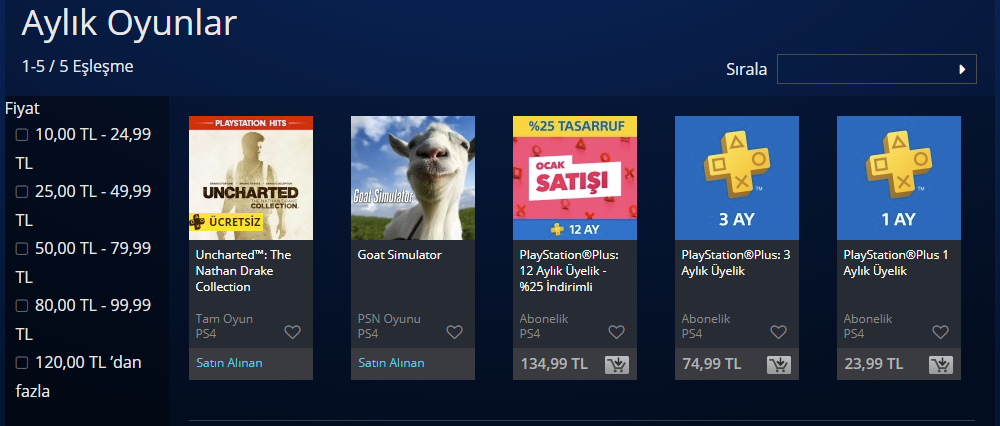Open the Sırala sort dropdown
The height and width of the screenshot is (426, 1000).
pyautogui.click(x=876, y=69)
